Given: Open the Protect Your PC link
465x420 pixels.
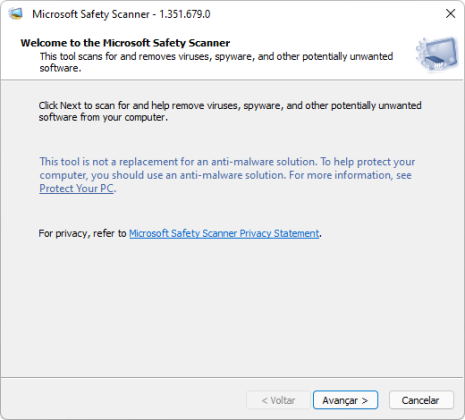Looking at the screenshot, I should [76, 188].
